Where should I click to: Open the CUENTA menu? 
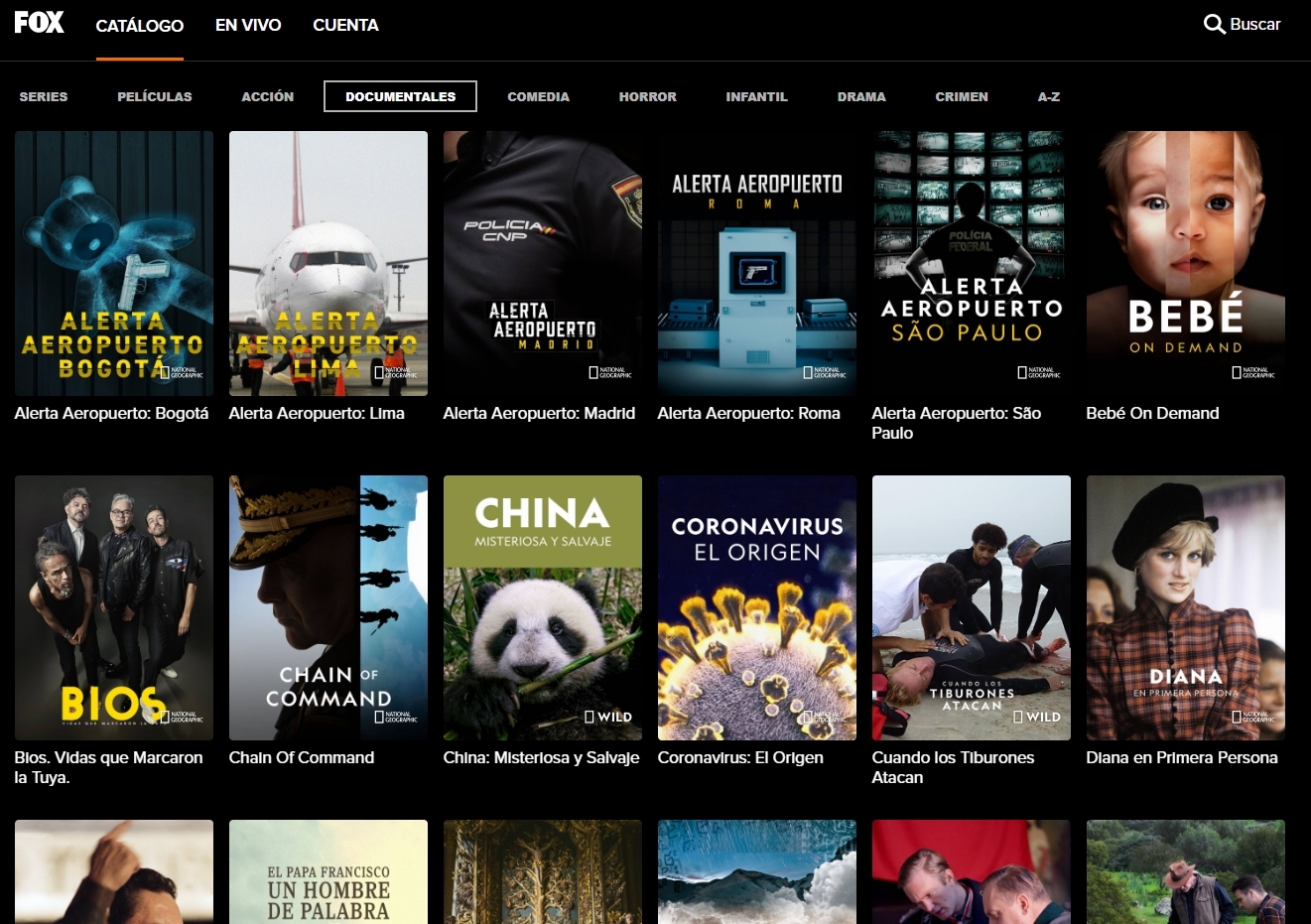point(345,25)
